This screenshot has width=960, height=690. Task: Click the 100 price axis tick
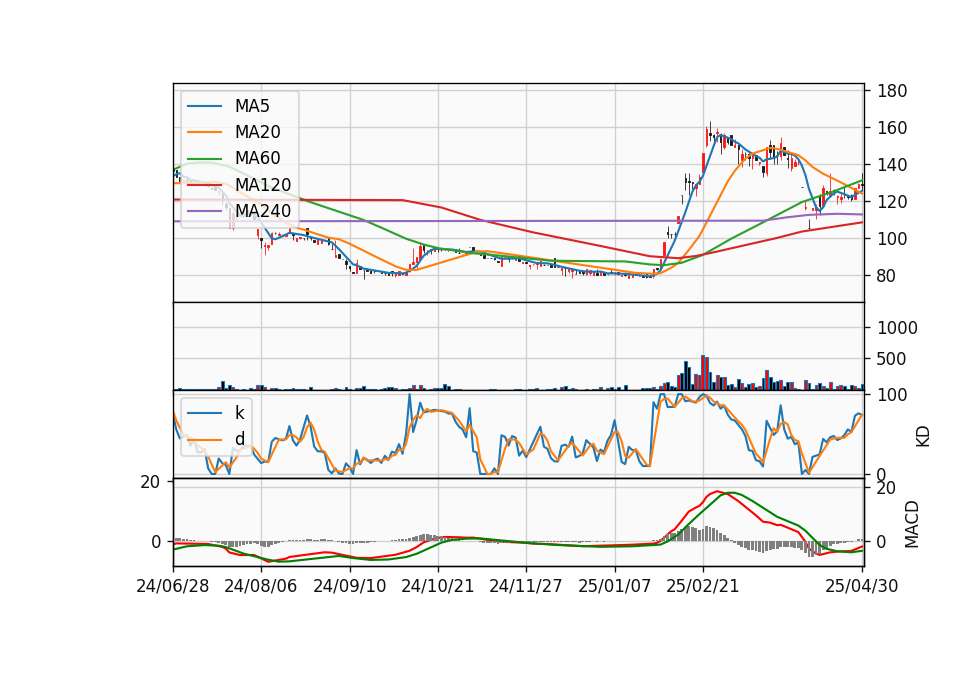pos(892,239)
